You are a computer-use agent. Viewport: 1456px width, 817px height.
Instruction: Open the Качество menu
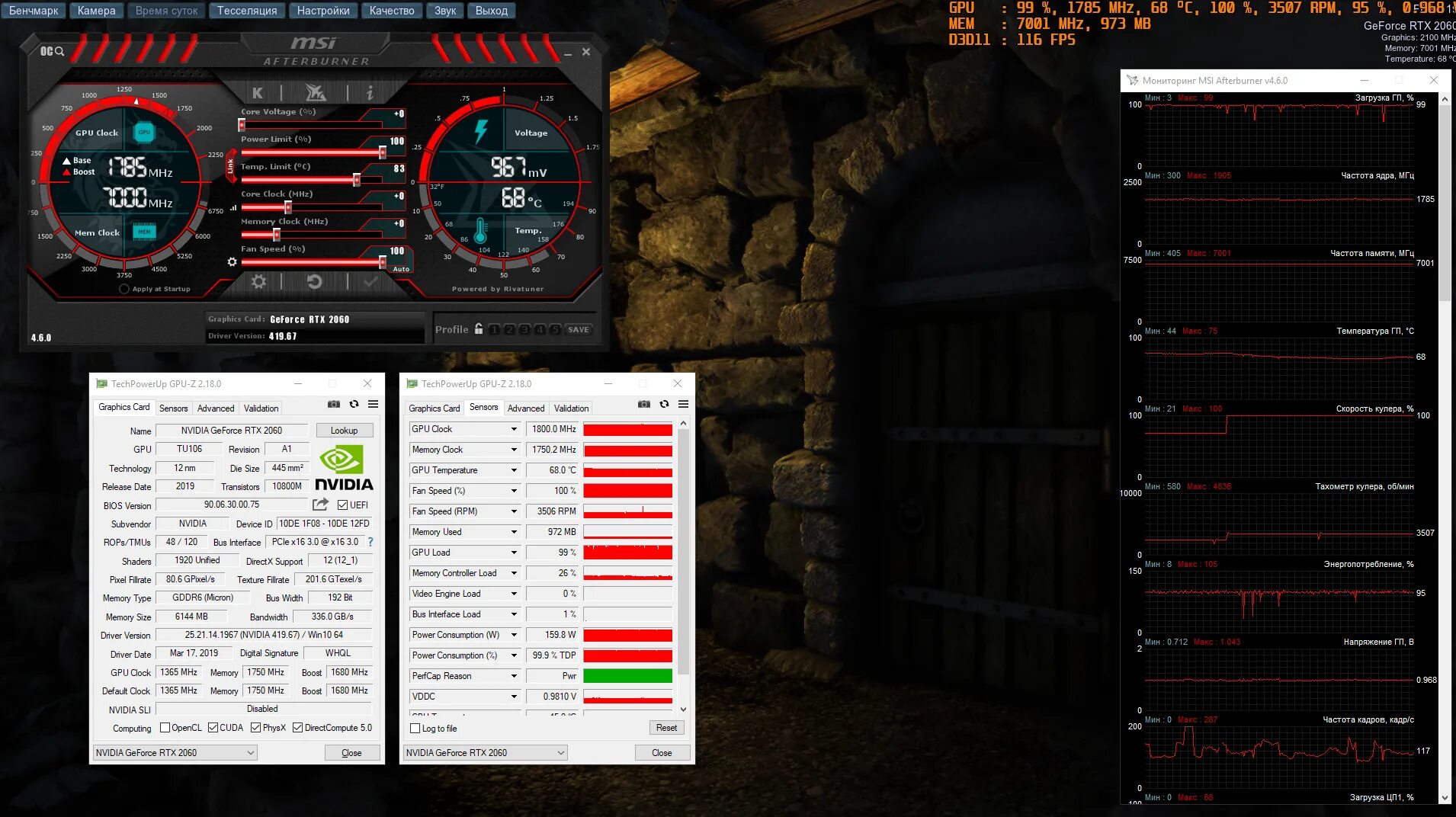coord(392,11)
